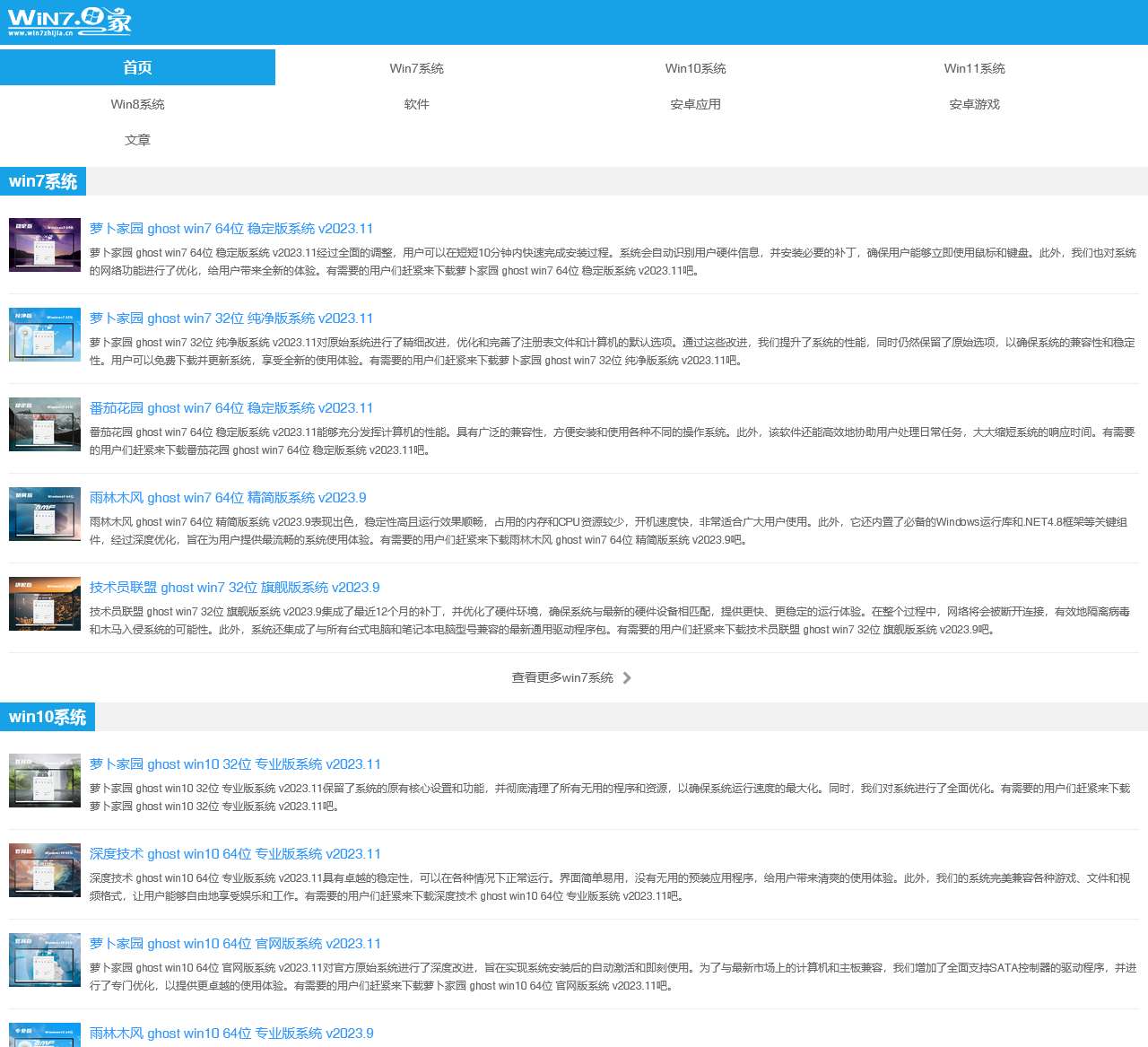Open 深度技术 ghost win10 64位 专业版系统 link
Image resolution: width=1148 pixels, height=1047 pixels.
point(235,854)
